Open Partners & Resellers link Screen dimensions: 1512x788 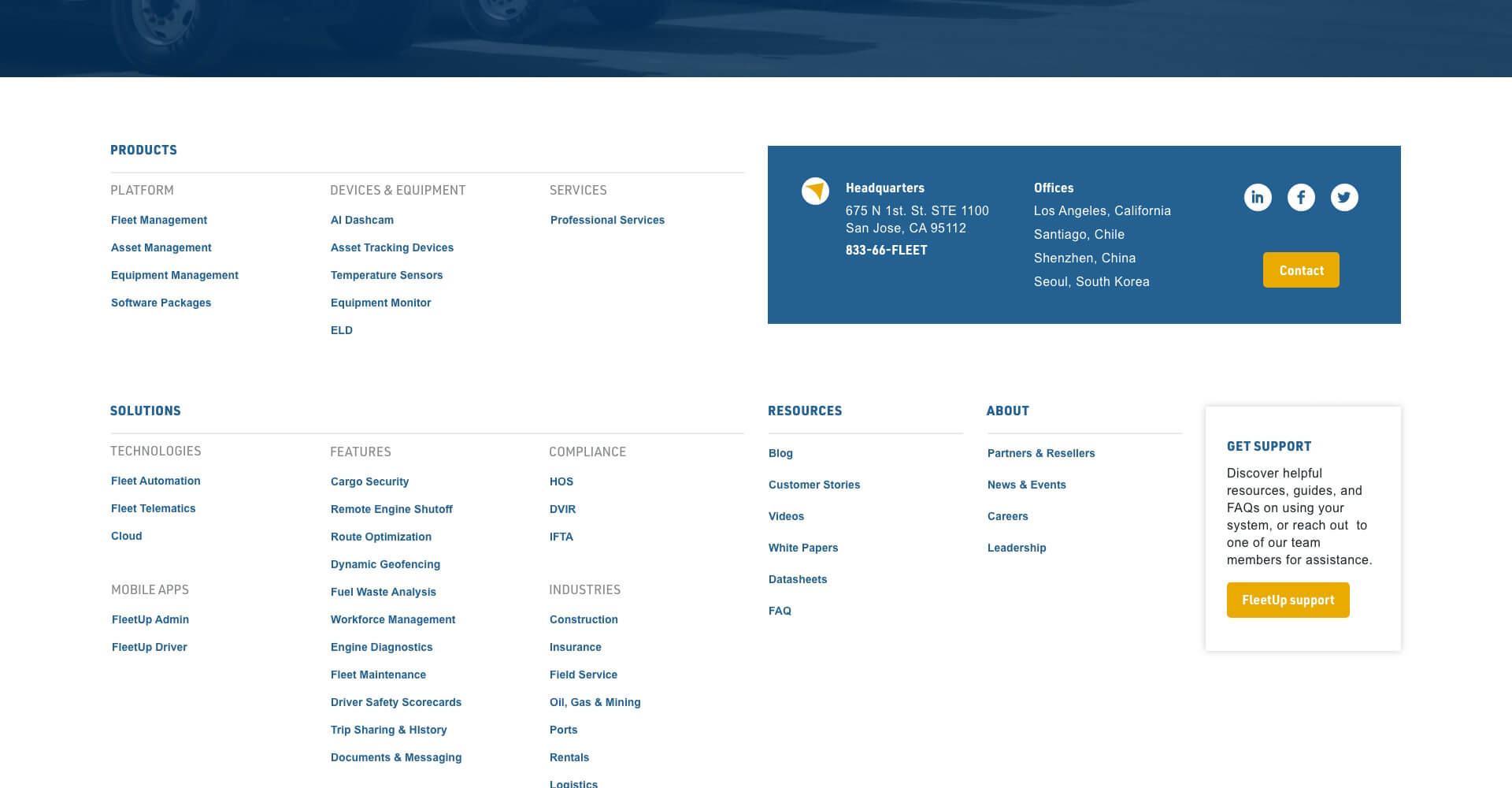1041,453
